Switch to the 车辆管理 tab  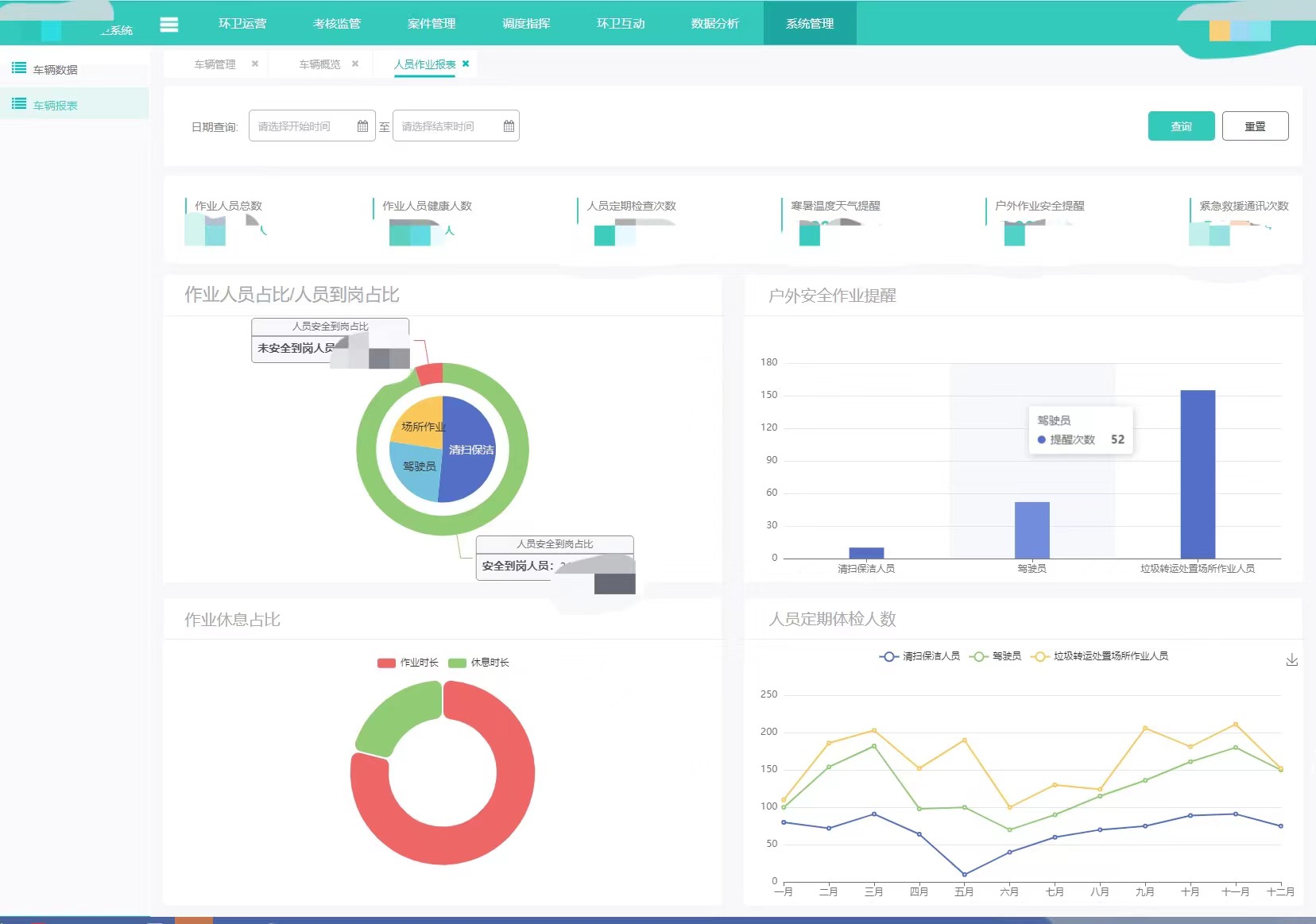tap(215, 64)
